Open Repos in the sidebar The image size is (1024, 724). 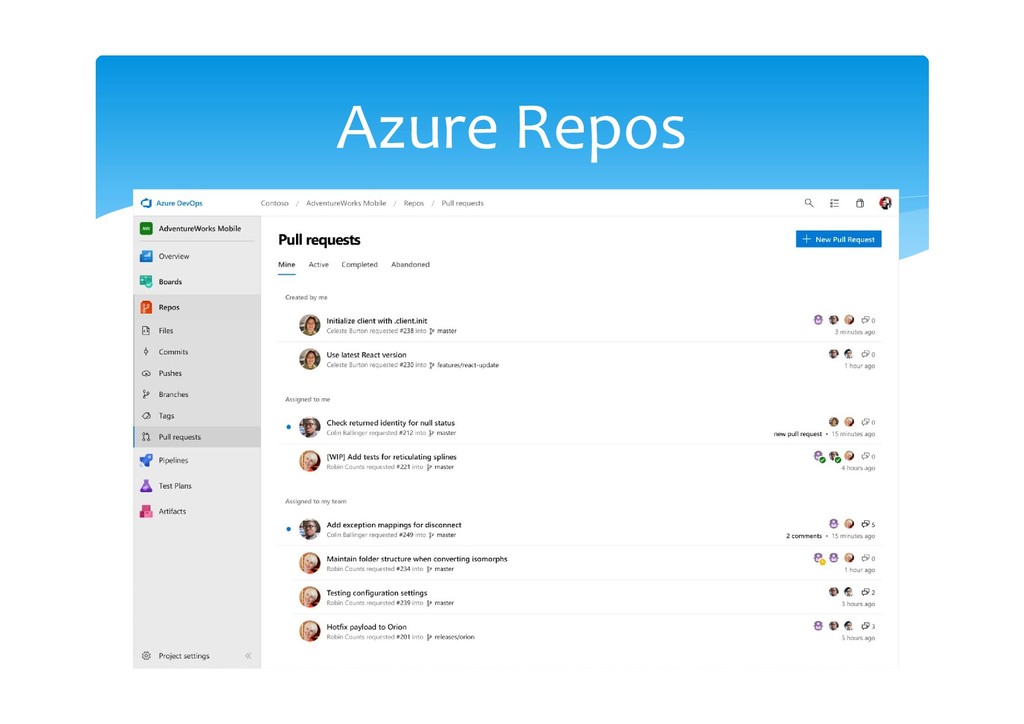coord(197,307)
